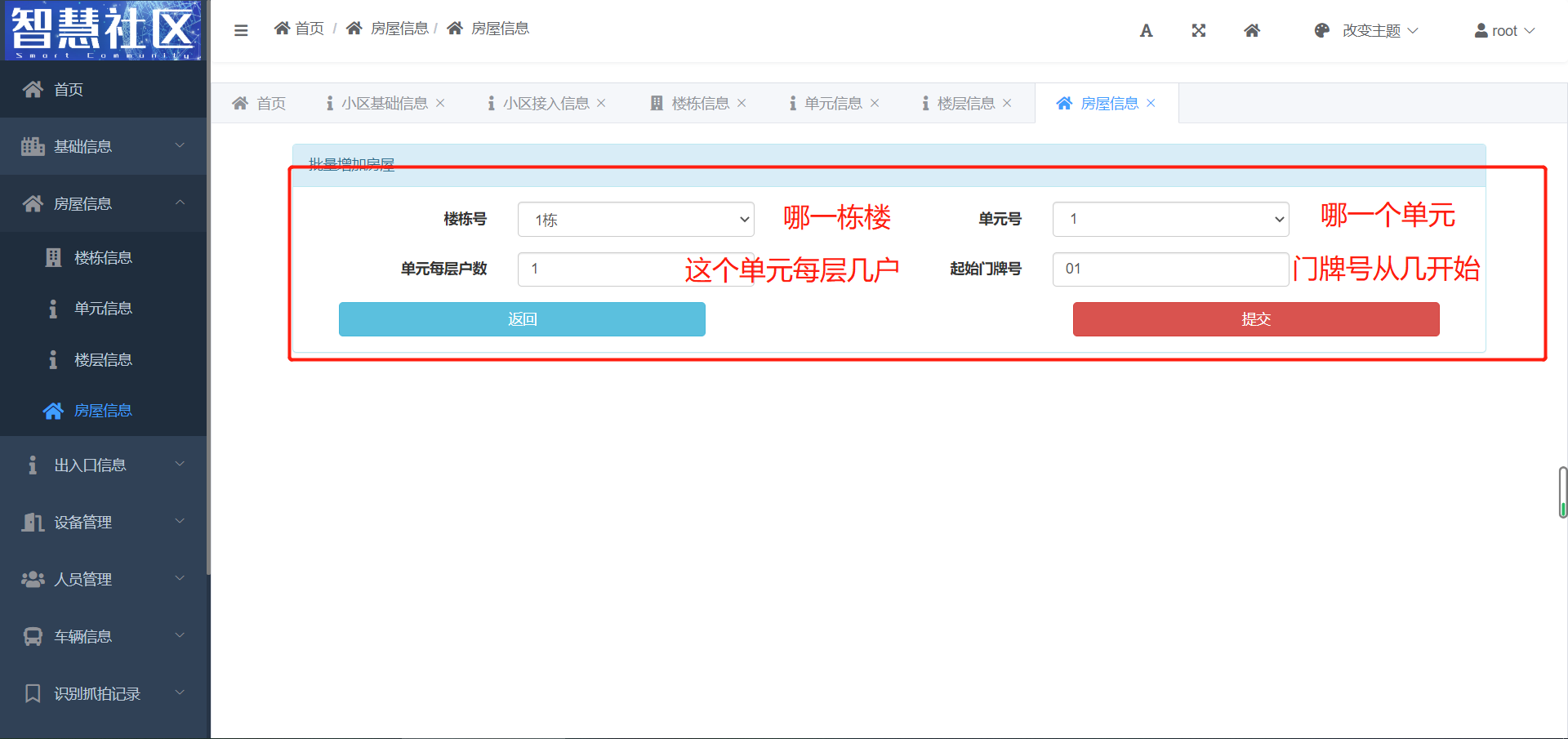Switch to the 楼层信息 tab
This screenshot has height=739, width=1568.
click(964, 102)
